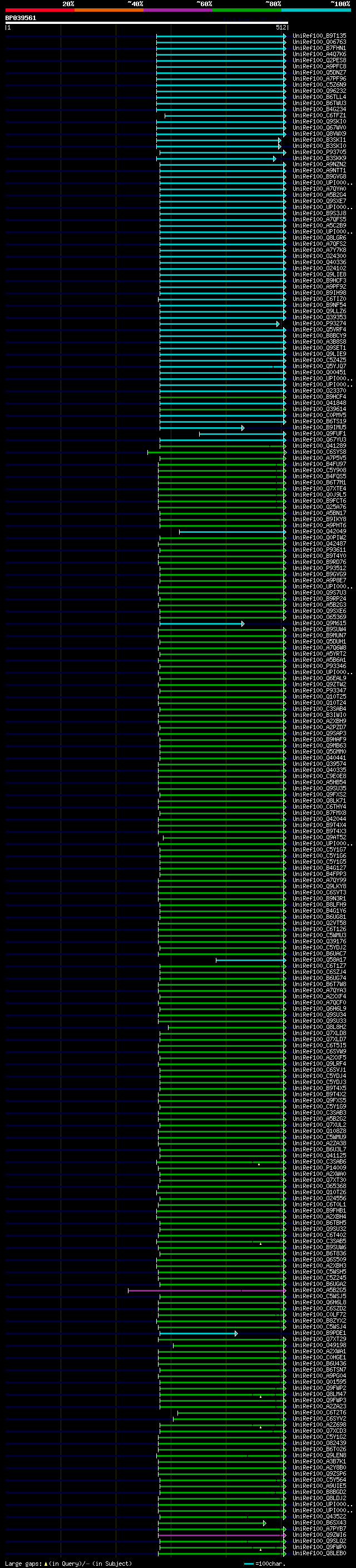Viewport: 356px width, 1568px height.
Task: Click the short cyan alignment bar for UniRef100_B9IMU5
Action: 202,428
